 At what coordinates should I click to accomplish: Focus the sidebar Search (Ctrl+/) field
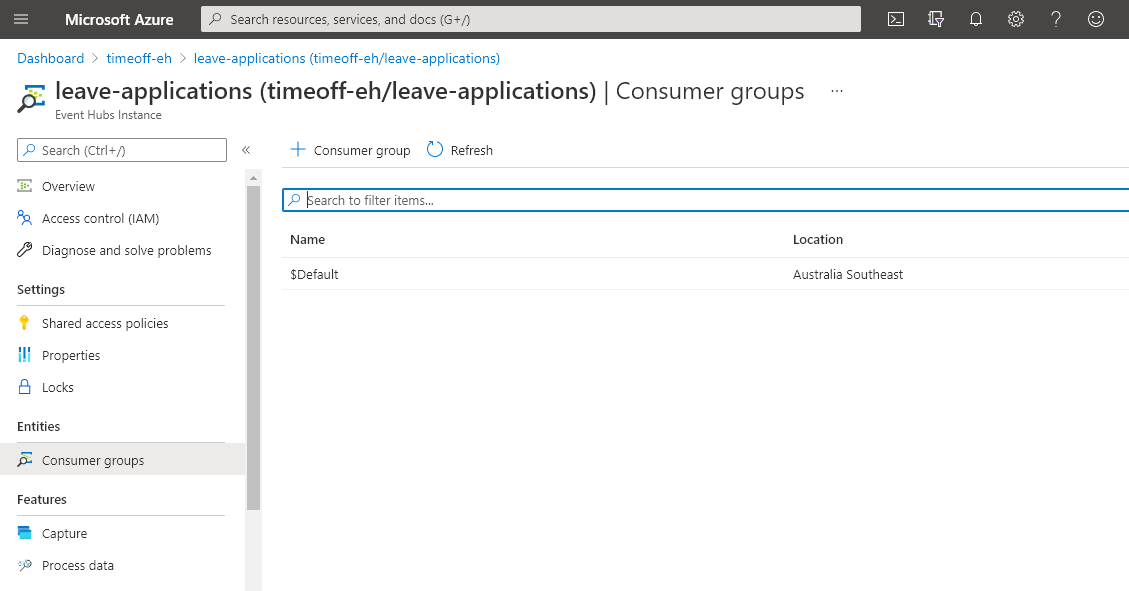[x=122, y=150]
